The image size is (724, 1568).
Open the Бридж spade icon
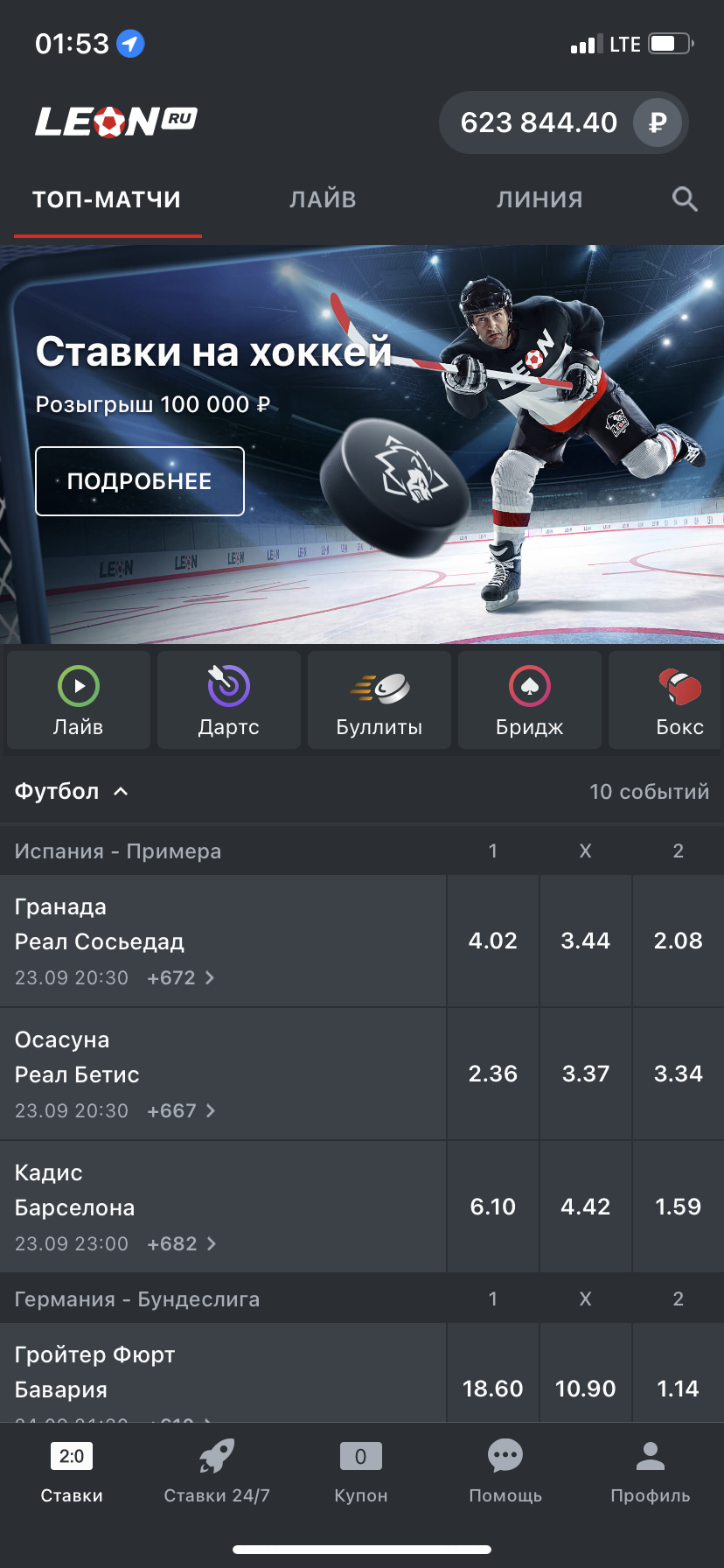point(530,686)
